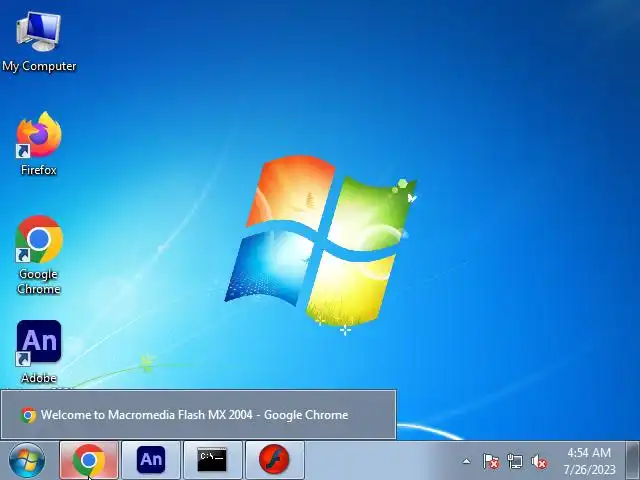Click the muted volume tray icon
Viewport: 640px width, 480px height.
click(539, 462)
